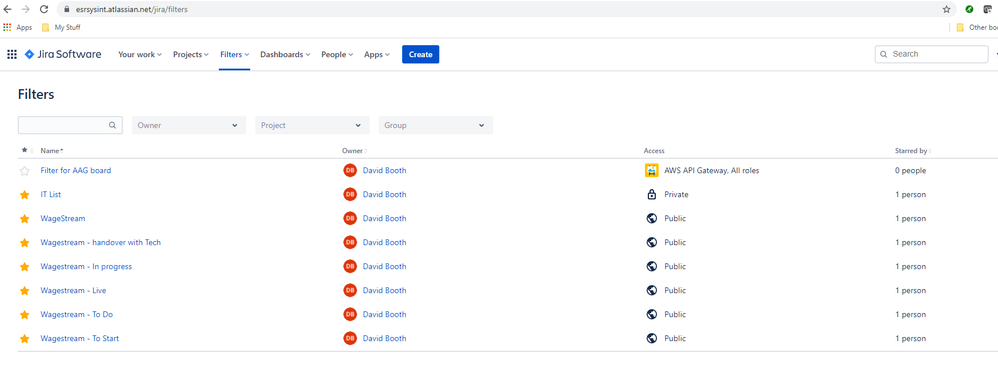The width and height of the screenshot is (998, 368).
Task: Unstar Wagestream - handover with Tech
Action: [x=25, y=243]
